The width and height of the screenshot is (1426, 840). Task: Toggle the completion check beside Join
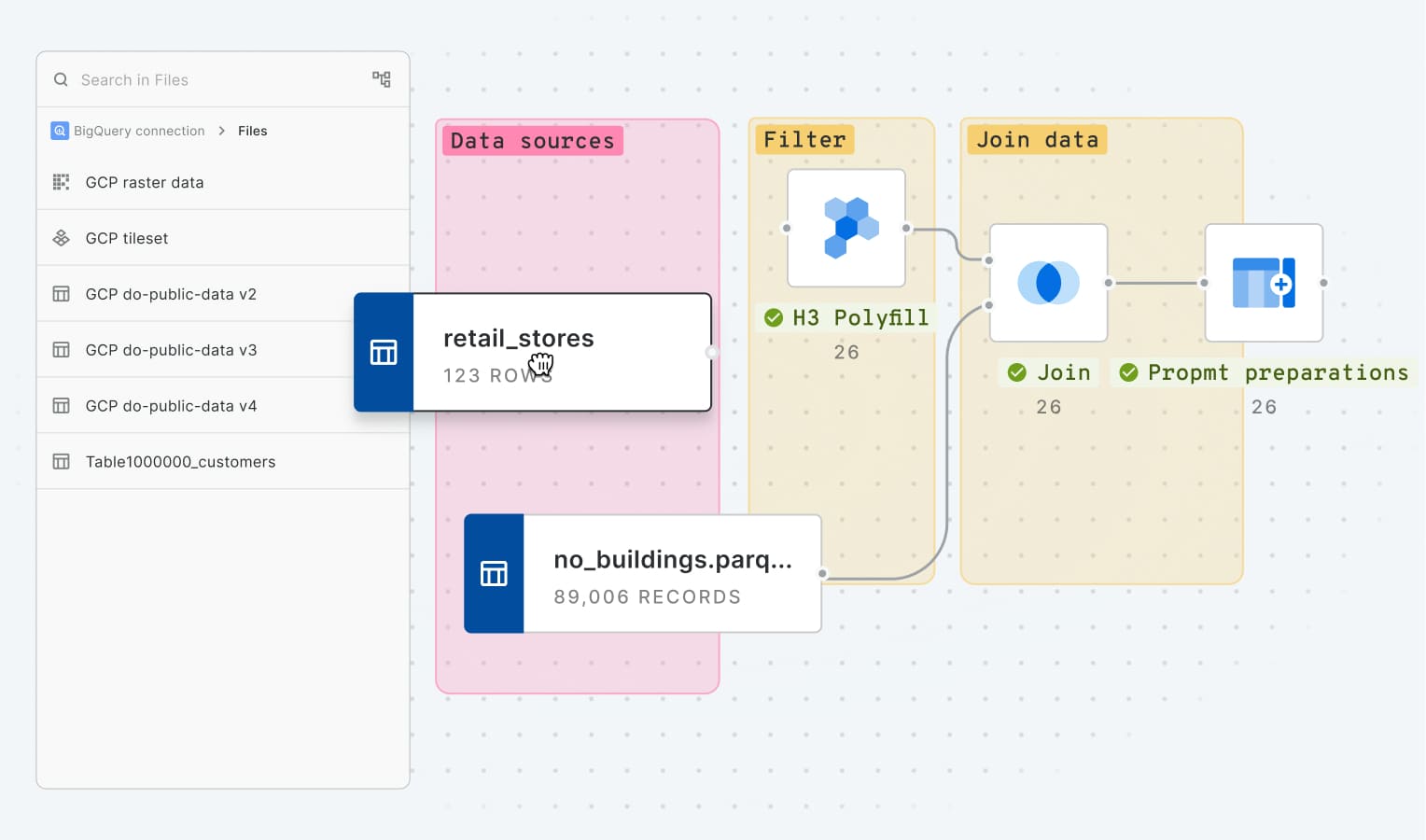point(1016,371)
